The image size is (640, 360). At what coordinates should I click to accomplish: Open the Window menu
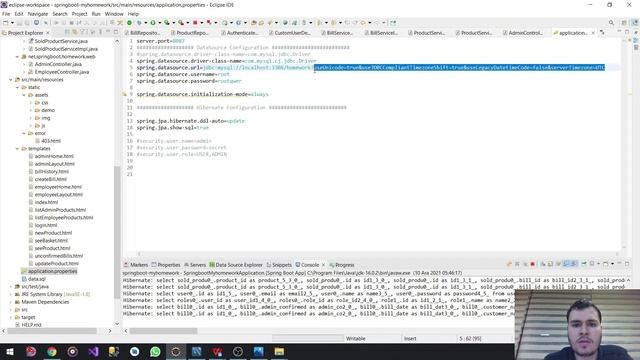[x=114, y=14]
